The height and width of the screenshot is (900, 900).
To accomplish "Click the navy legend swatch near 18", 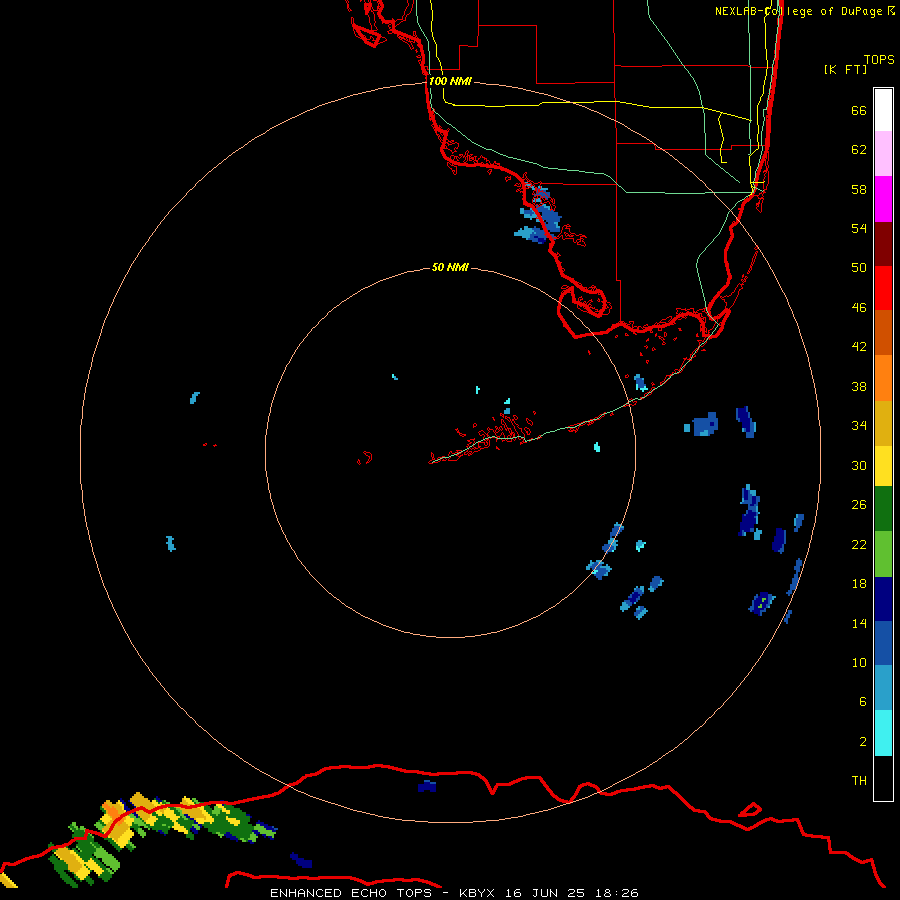I will pos(883,599).
